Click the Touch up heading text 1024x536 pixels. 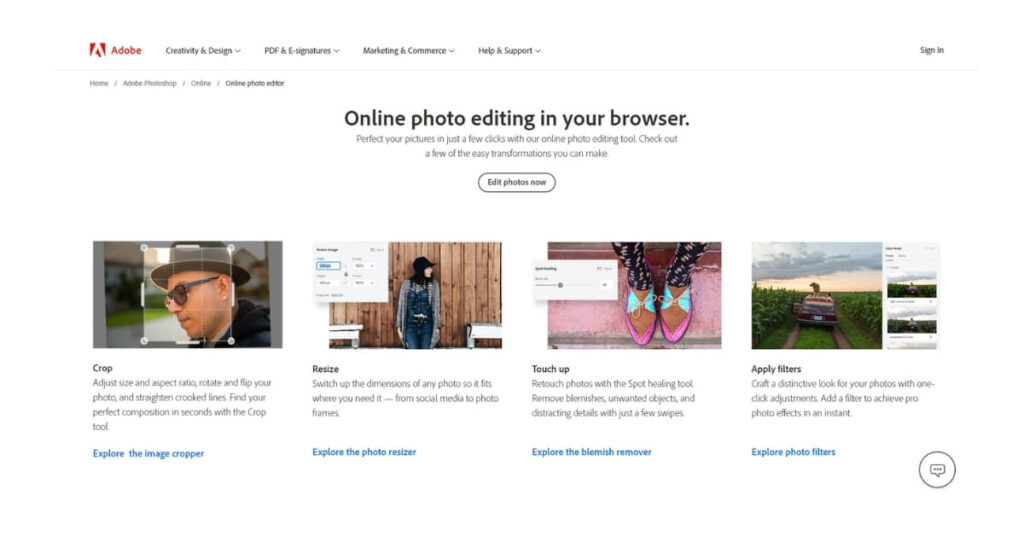[551, 369]
